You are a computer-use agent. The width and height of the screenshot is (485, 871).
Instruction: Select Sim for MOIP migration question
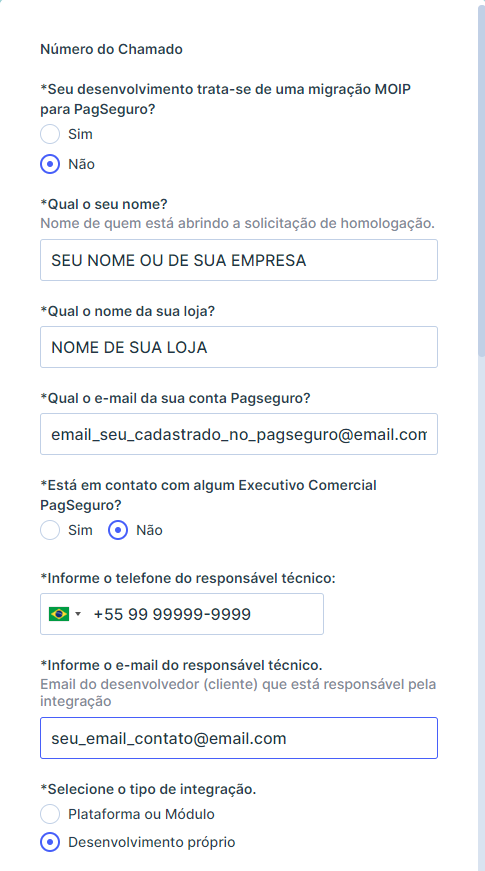(50, 134)
